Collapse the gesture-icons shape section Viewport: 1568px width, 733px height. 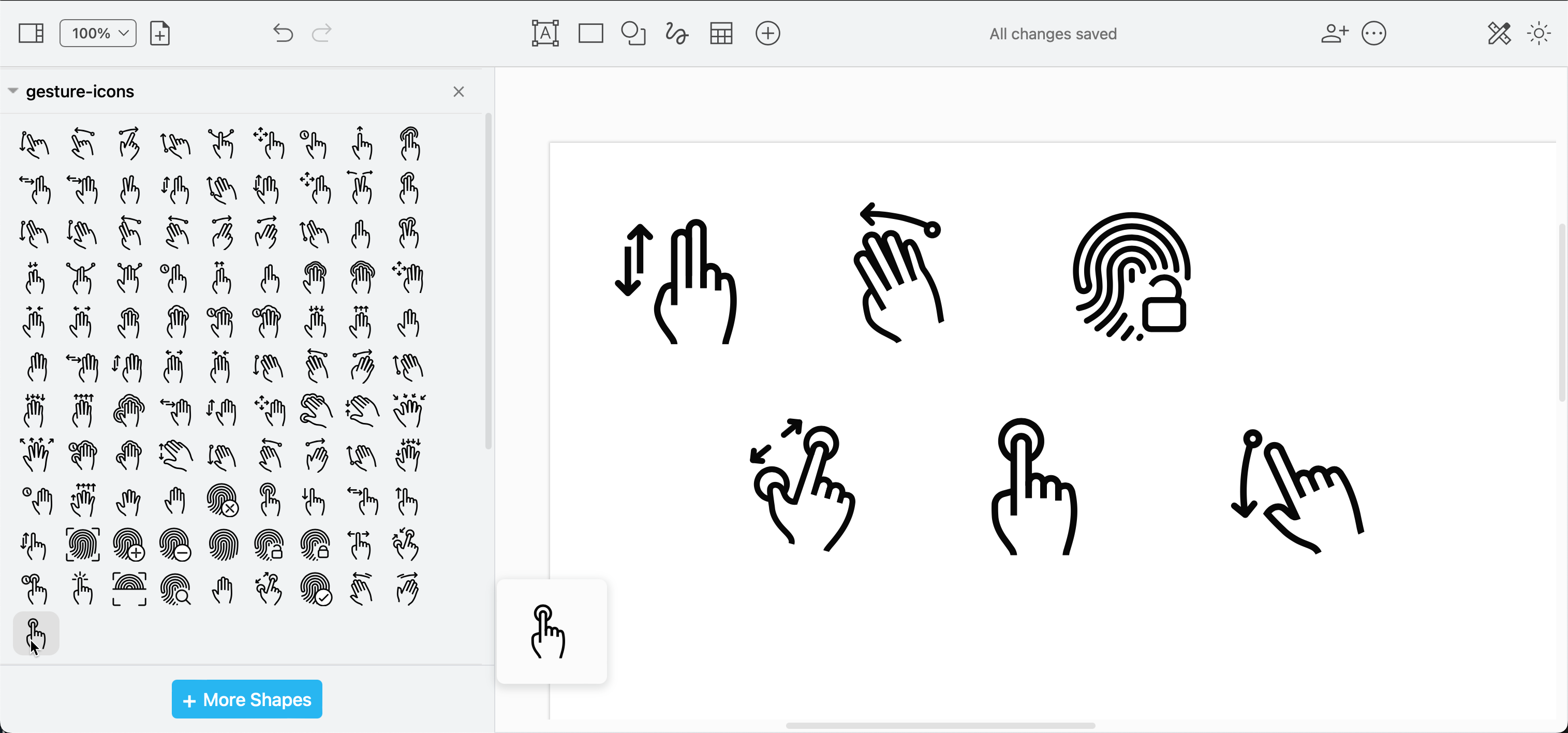13,91
